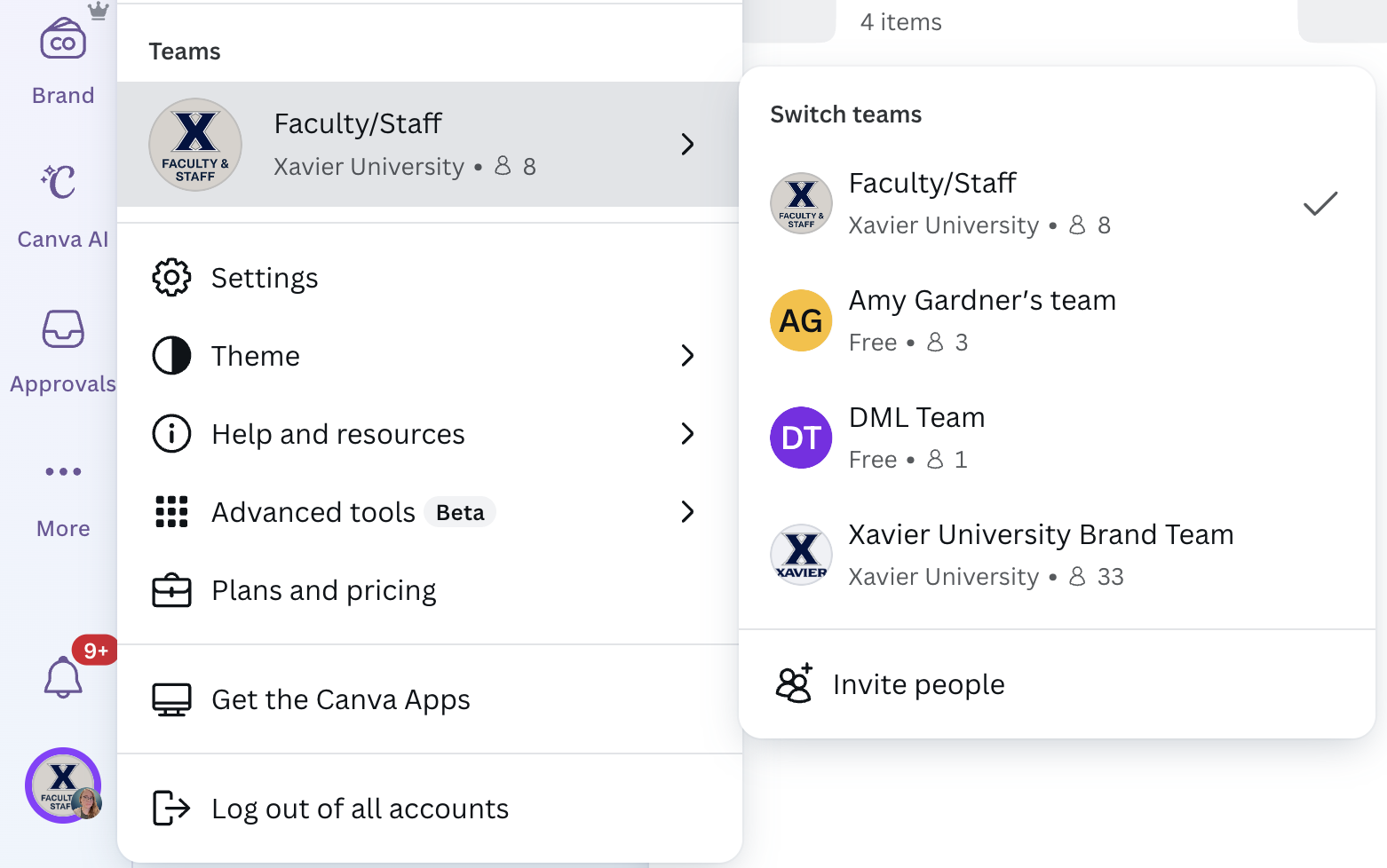The height and width of the screenshot is (868, 1387).
Task: Expand the Faculty/Staff team chevron
Action: click(687, 144)
